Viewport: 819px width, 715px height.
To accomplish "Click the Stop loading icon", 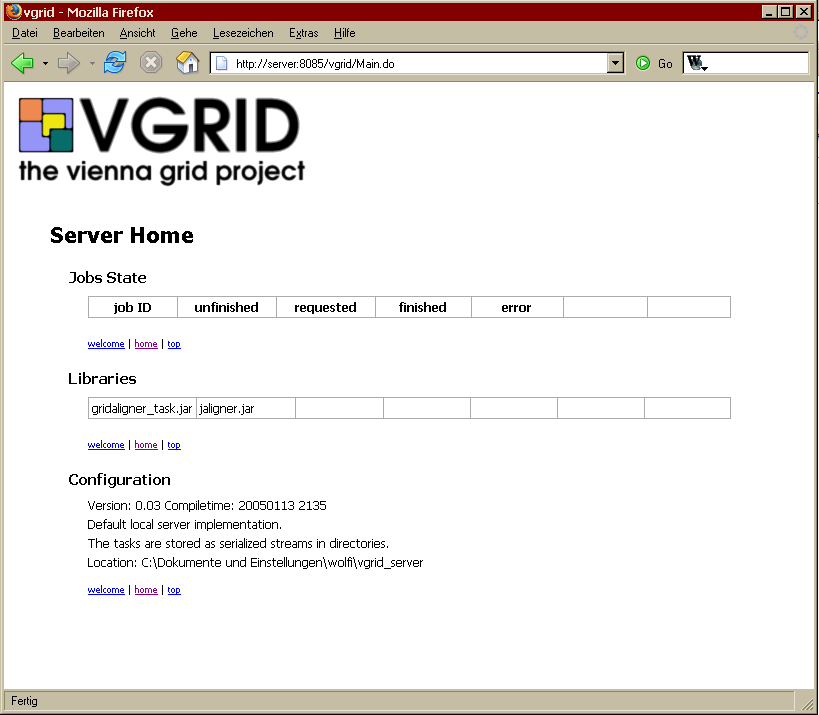I will 150,63.
